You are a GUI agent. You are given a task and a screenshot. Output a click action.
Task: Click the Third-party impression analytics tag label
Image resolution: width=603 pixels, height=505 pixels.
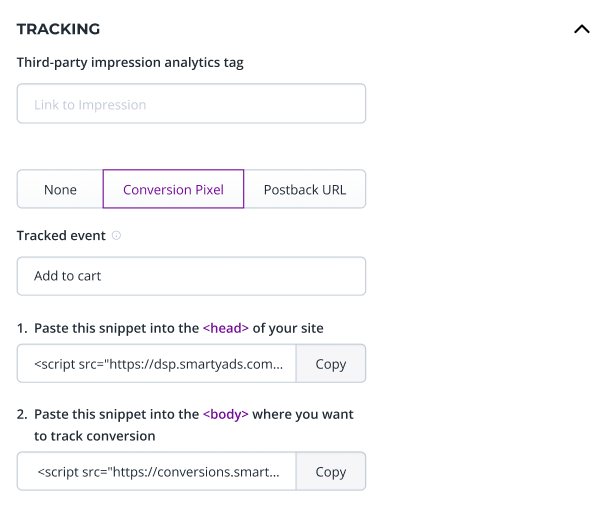130,62
